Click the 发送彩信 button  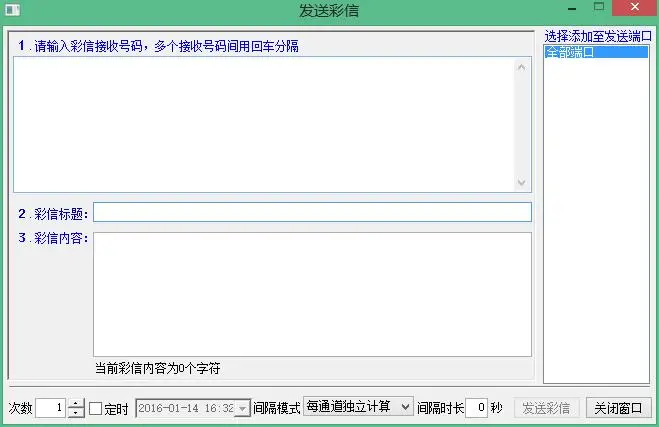[546, 408]
